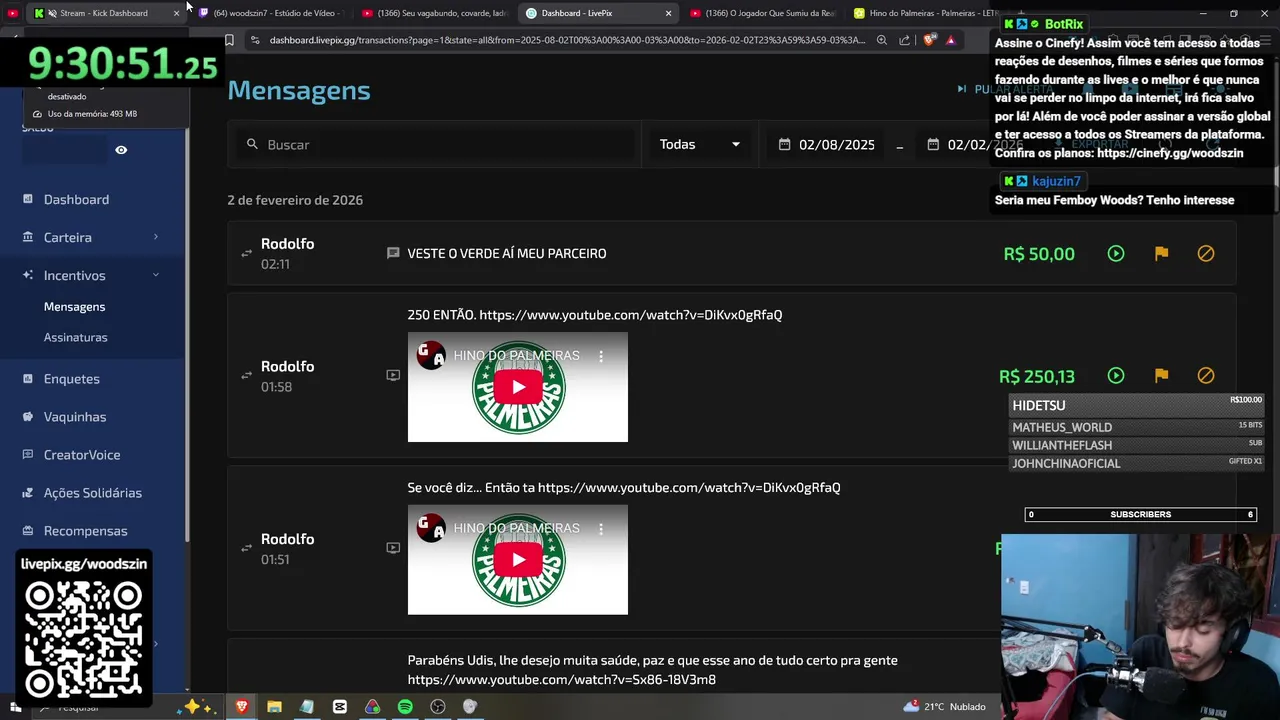Viewport: 1280px width, 720px height.
Task: Block the R$ 50,00 message sender
Action: (1206, 254)
